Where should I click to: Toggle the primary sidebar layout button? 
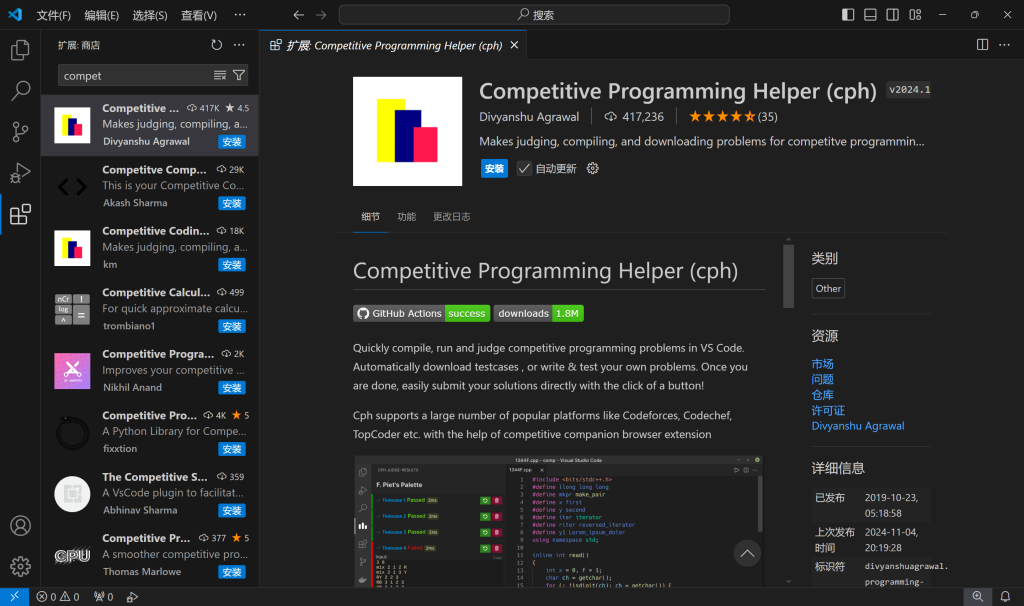pos(848,15)
